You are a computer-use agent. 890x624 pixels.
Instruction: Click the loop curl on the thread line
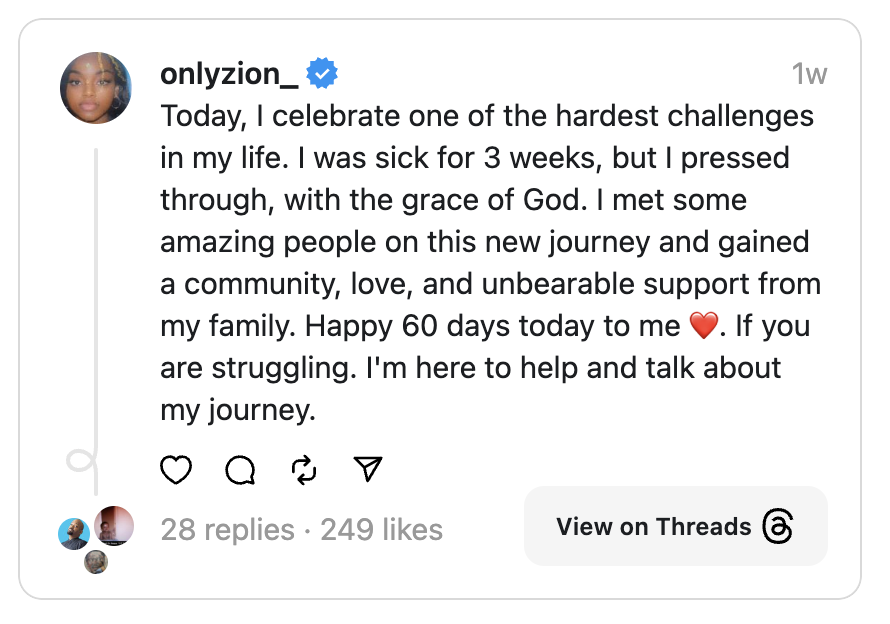point(80,461)
